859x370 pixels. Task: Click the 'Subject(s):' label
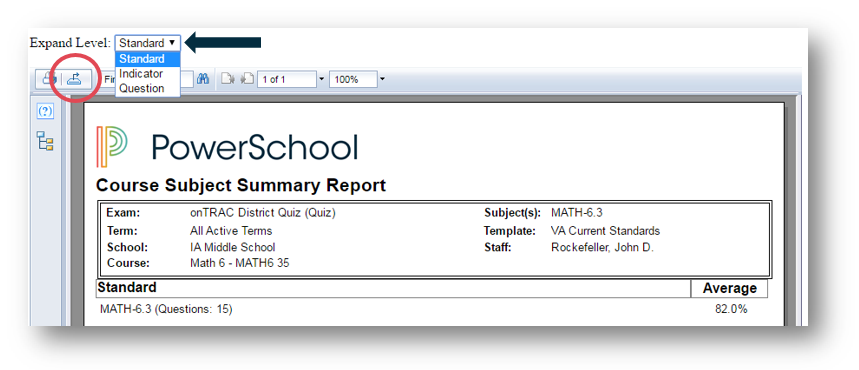pos(513,213)
